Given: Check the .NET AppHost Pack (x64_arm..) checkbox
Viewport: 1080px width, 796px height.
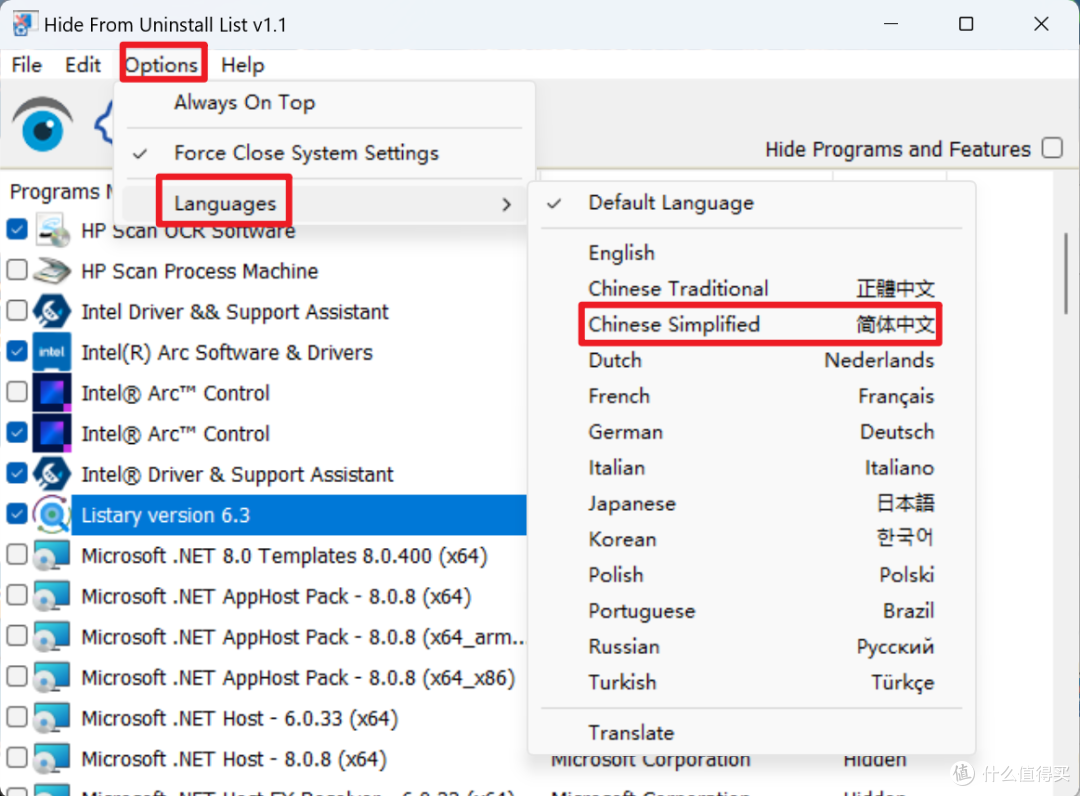Looking at the screenshot, I should 17,635.
